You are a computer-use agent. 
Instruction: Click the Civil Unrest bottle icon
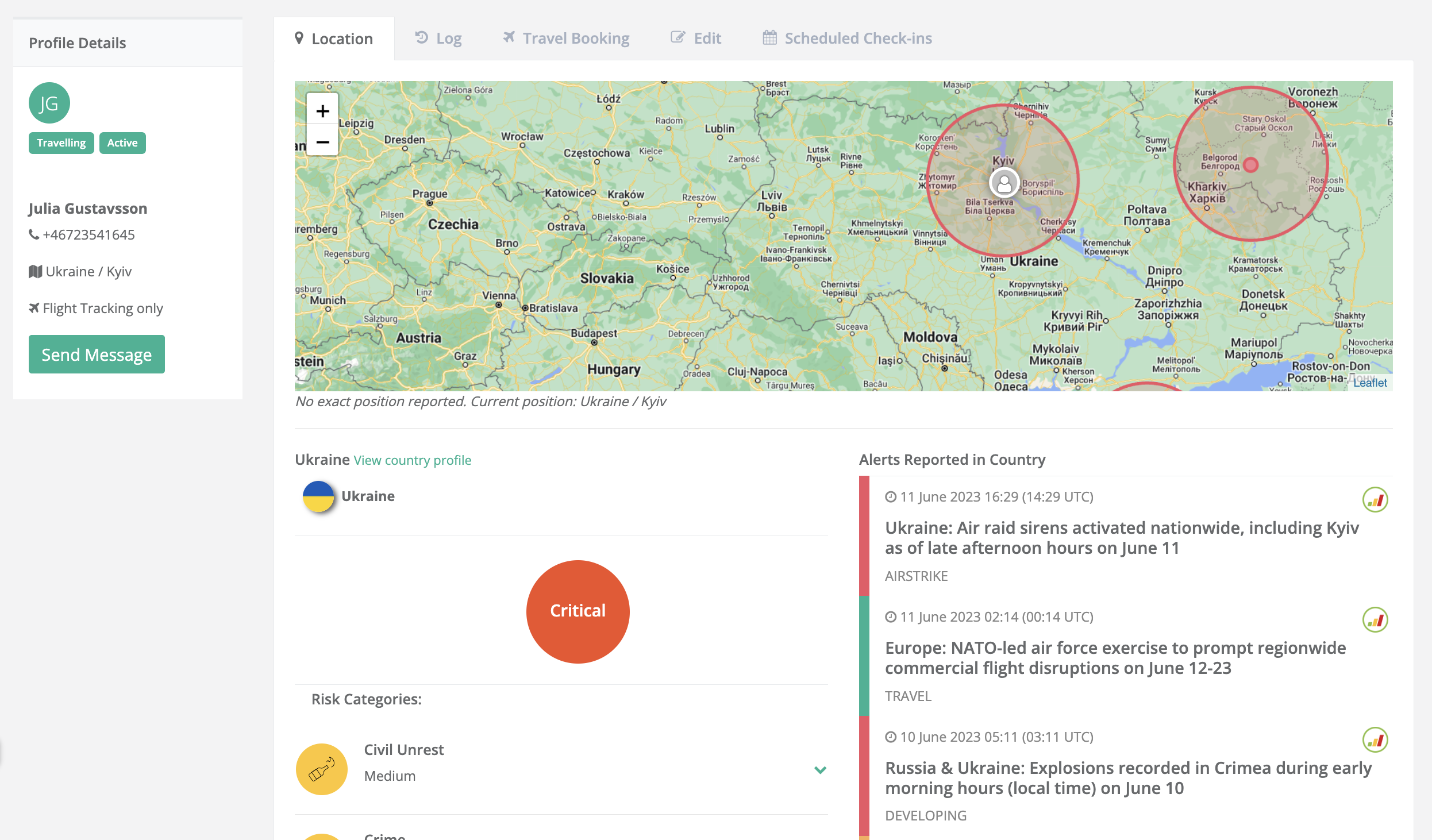click(322, 769)
